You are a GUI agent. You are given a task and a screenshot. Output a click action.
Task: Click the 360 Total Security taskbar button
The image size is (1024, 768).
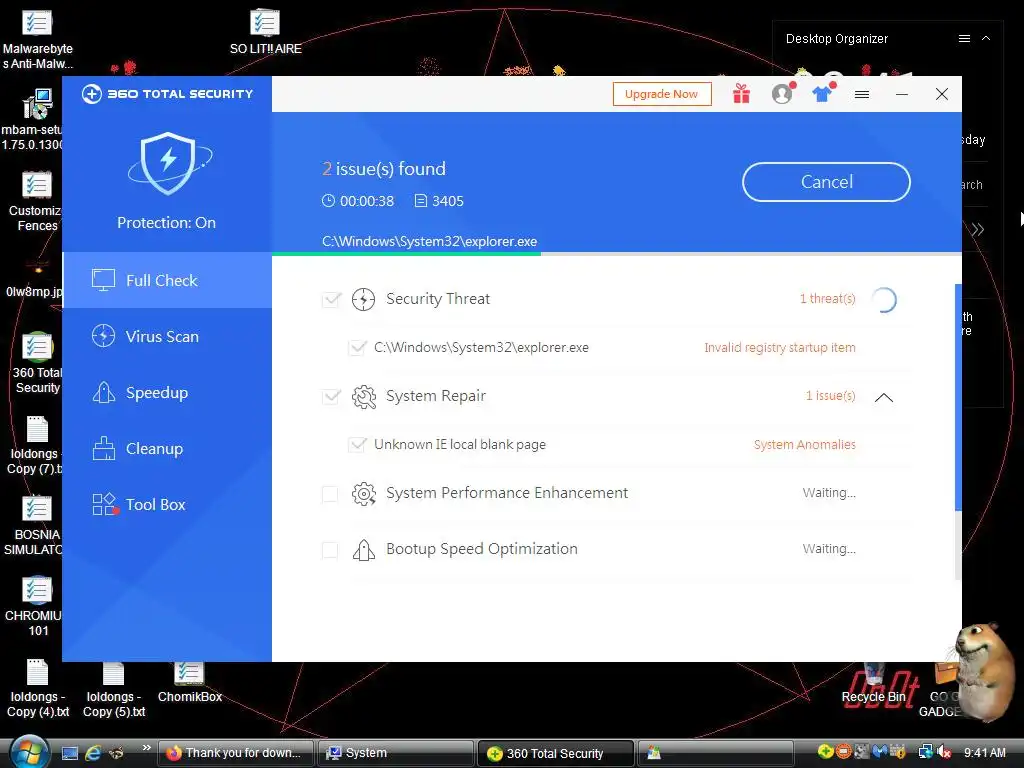[x=556, y=753]
